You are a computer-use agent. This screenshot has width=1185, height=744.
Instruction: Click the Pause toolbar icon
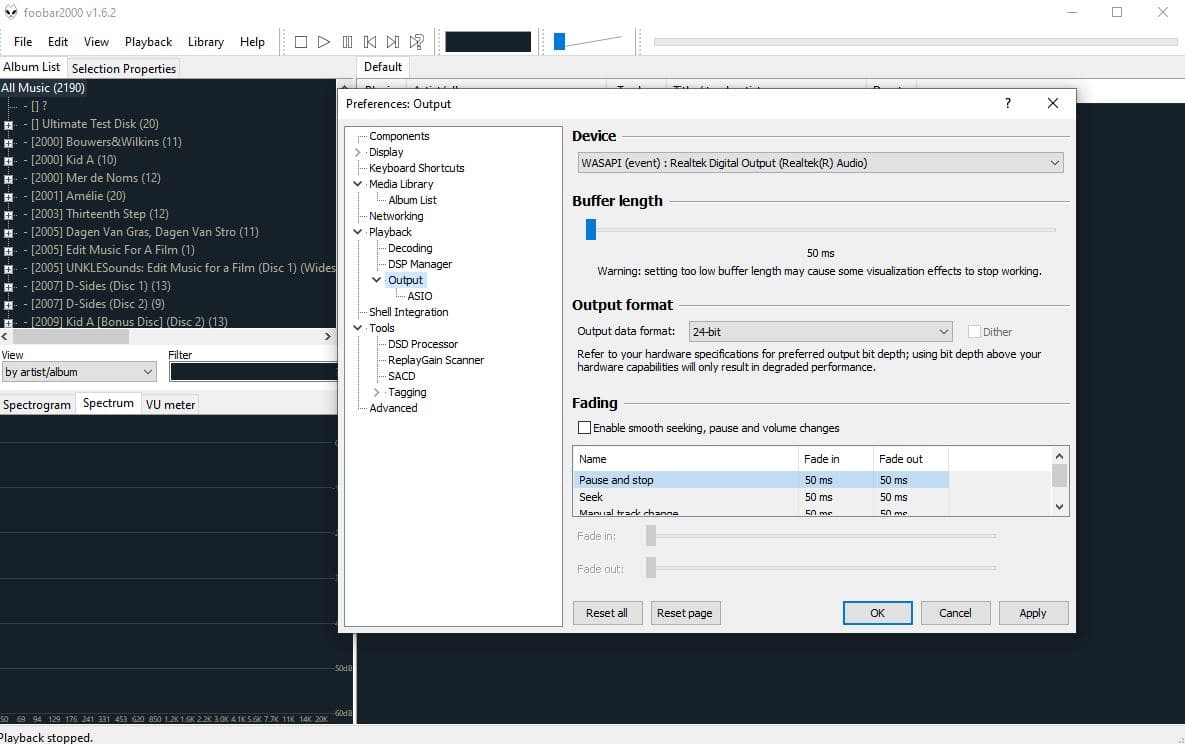(x=347, y=42)
